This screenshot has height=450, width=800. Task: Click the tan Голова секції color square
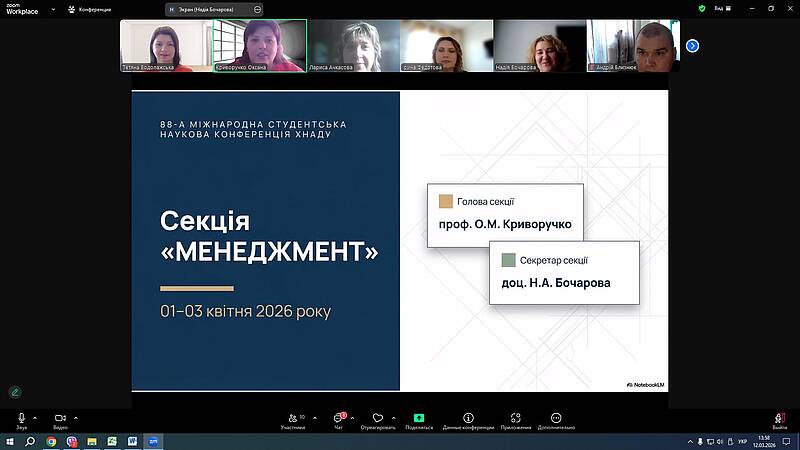coord(446,201)
